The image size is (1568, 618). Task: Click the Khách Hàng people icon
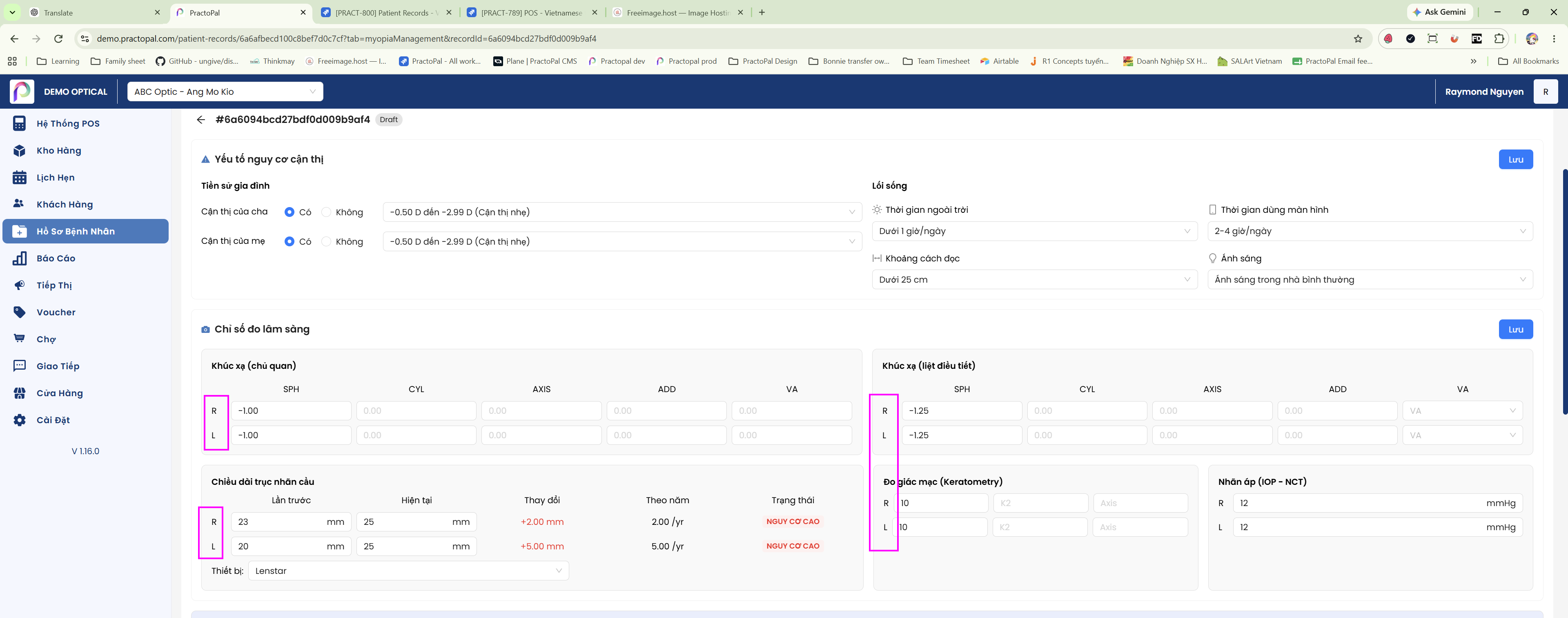(20, 204)
